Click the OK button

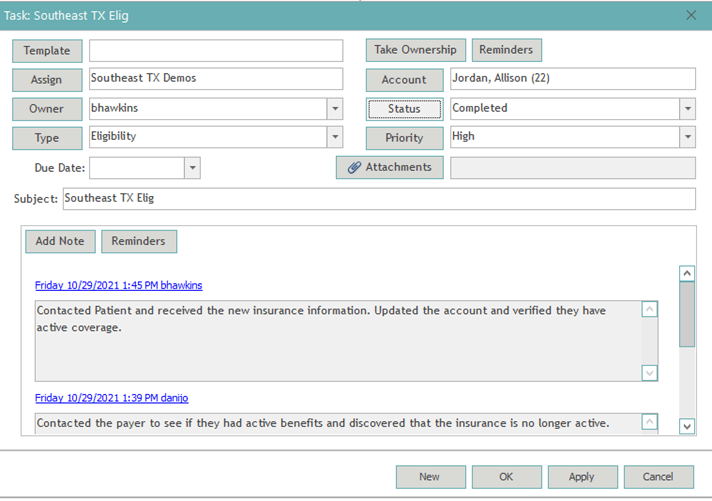(506, 477)
